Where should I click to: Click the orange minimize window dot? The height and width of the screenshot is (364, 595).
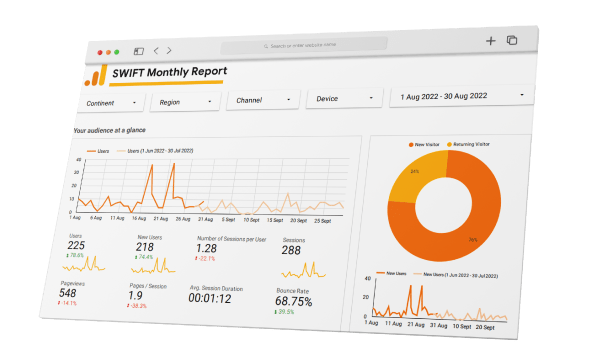coord(108,52)
